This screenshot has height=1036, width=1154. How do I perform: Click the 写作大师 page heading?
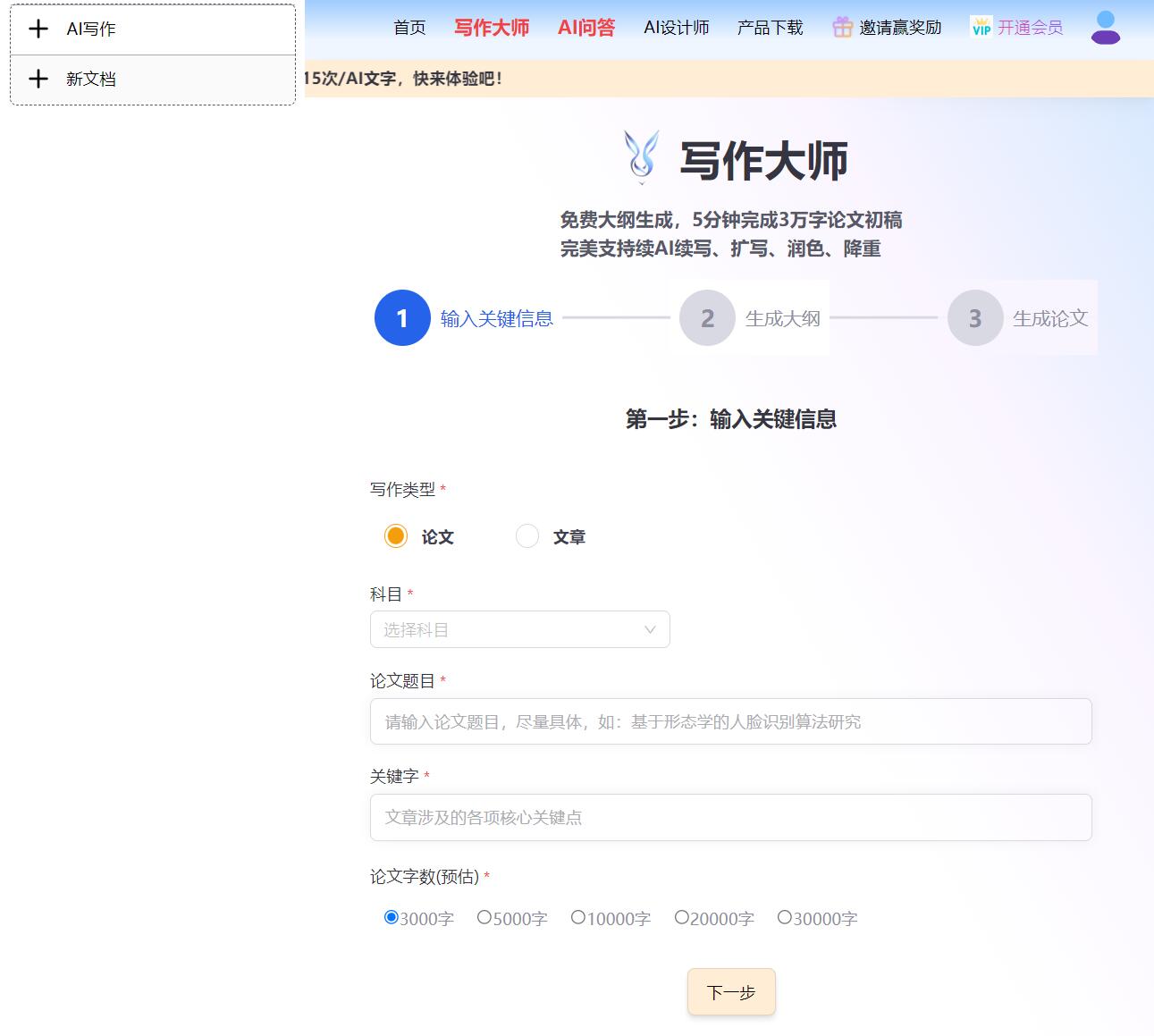[x=763, y=161]
